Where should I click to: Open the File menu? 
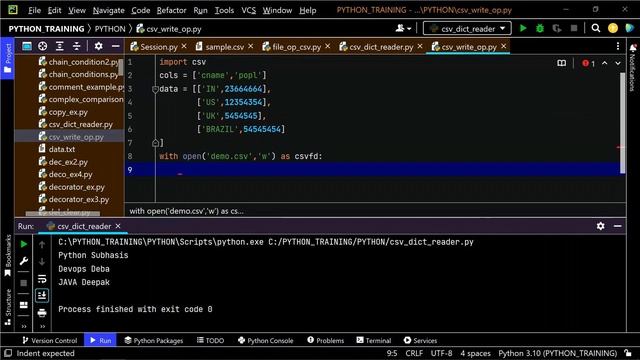click(34, 10)
